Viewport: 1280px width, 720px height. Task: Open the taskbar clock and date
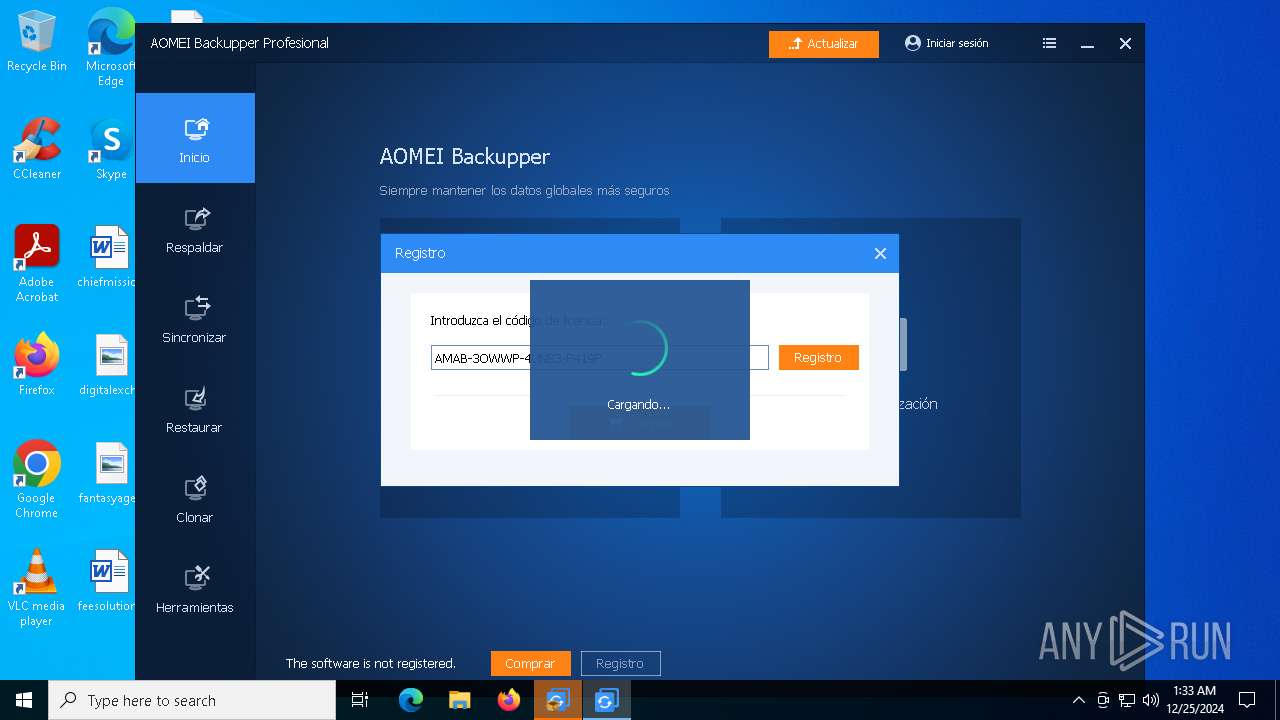coord(1195,700)
